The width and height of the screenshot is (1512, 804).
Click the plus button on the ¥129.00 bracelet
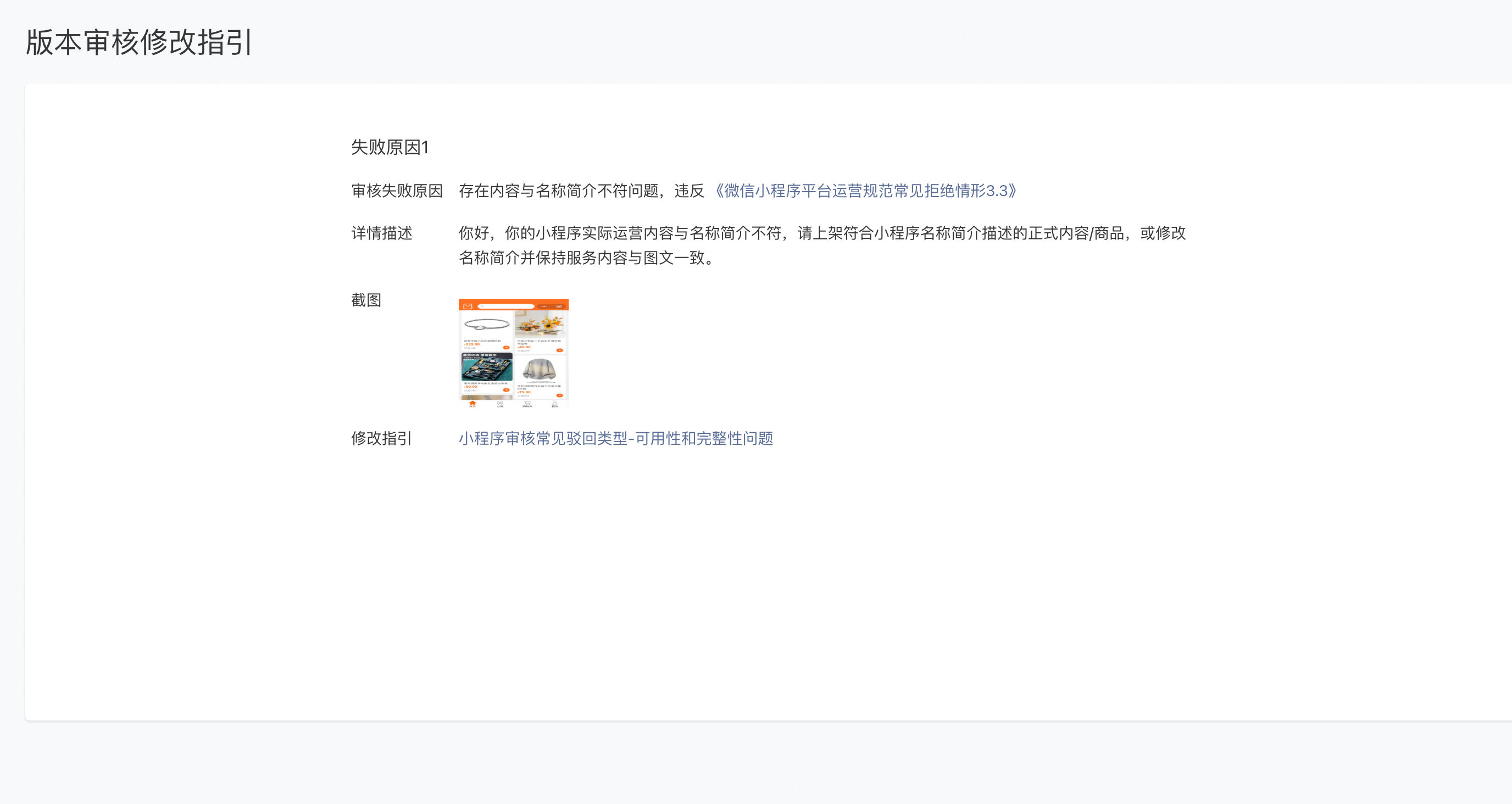[506, 348]
